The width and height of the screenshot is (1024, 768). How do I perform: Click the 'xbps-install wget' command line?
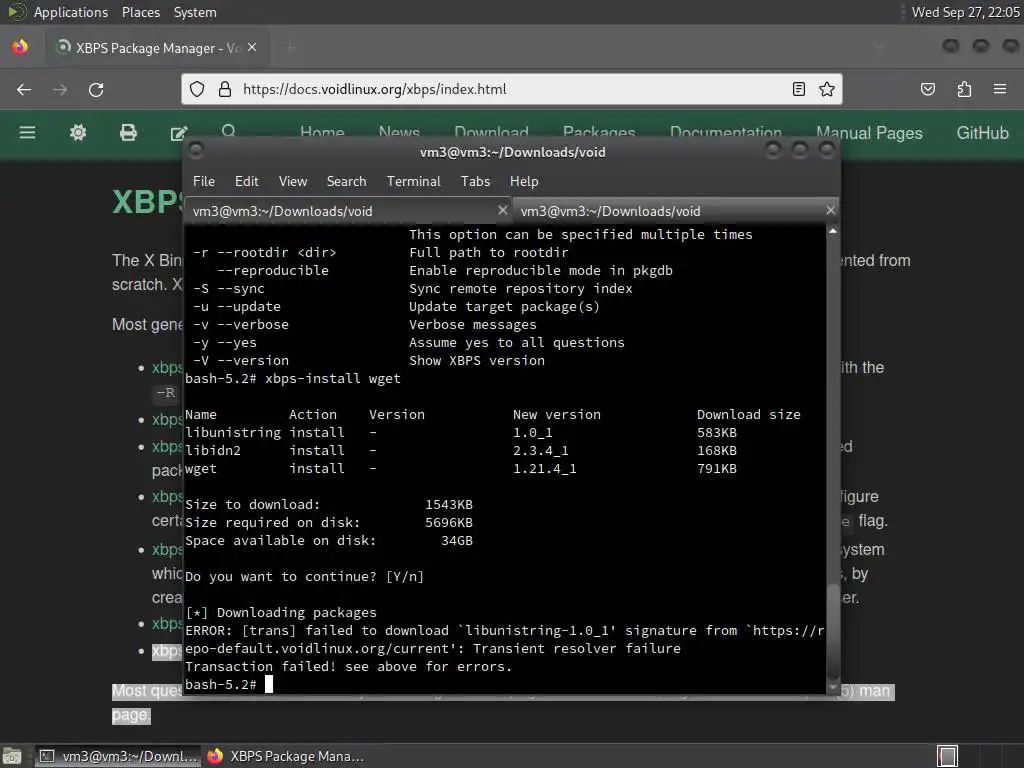(x=293, y=379)
